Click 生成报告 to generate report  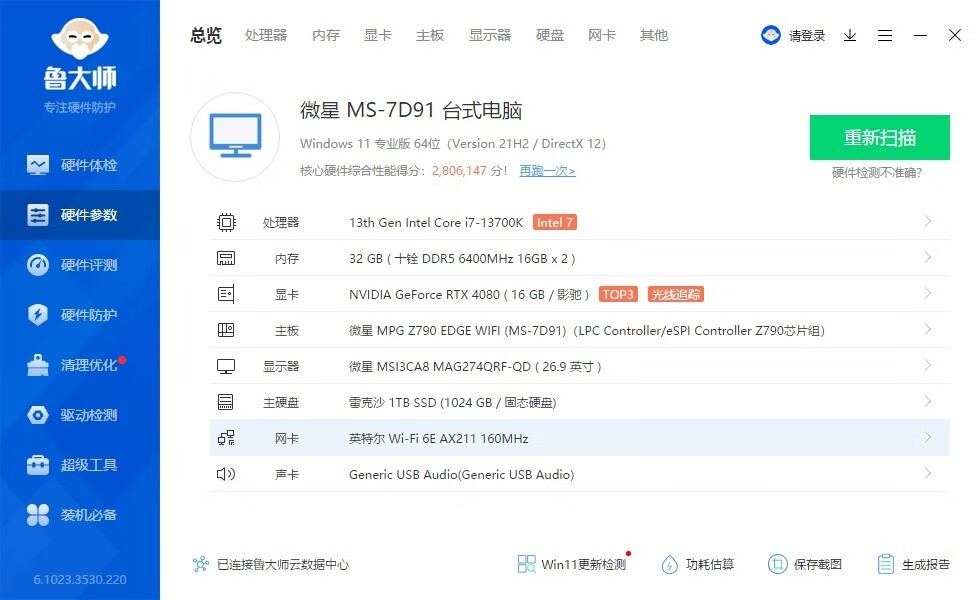coord(913,564)
